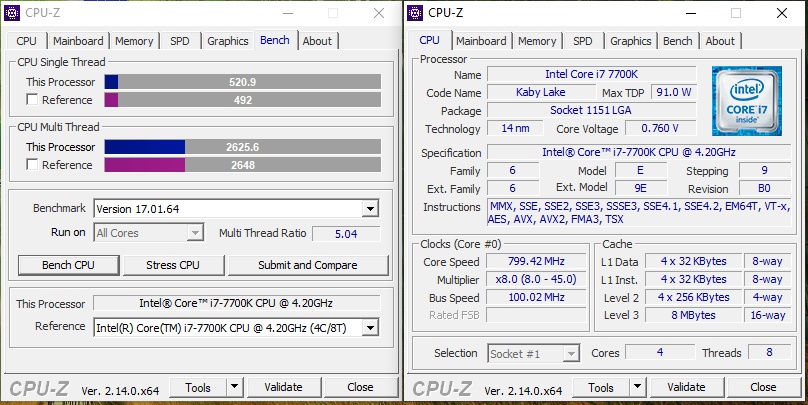Open Memory tab in left window
This screenshot has width=808, height=405.
coord(134,41)
